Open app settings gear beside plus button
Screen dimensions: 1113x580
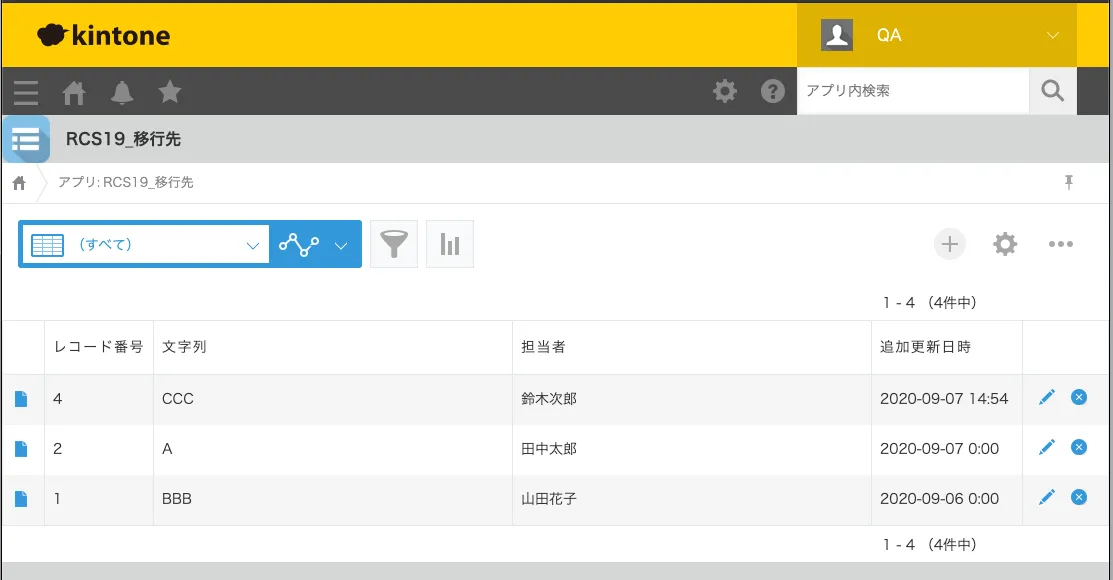(x=1005, y=244)
